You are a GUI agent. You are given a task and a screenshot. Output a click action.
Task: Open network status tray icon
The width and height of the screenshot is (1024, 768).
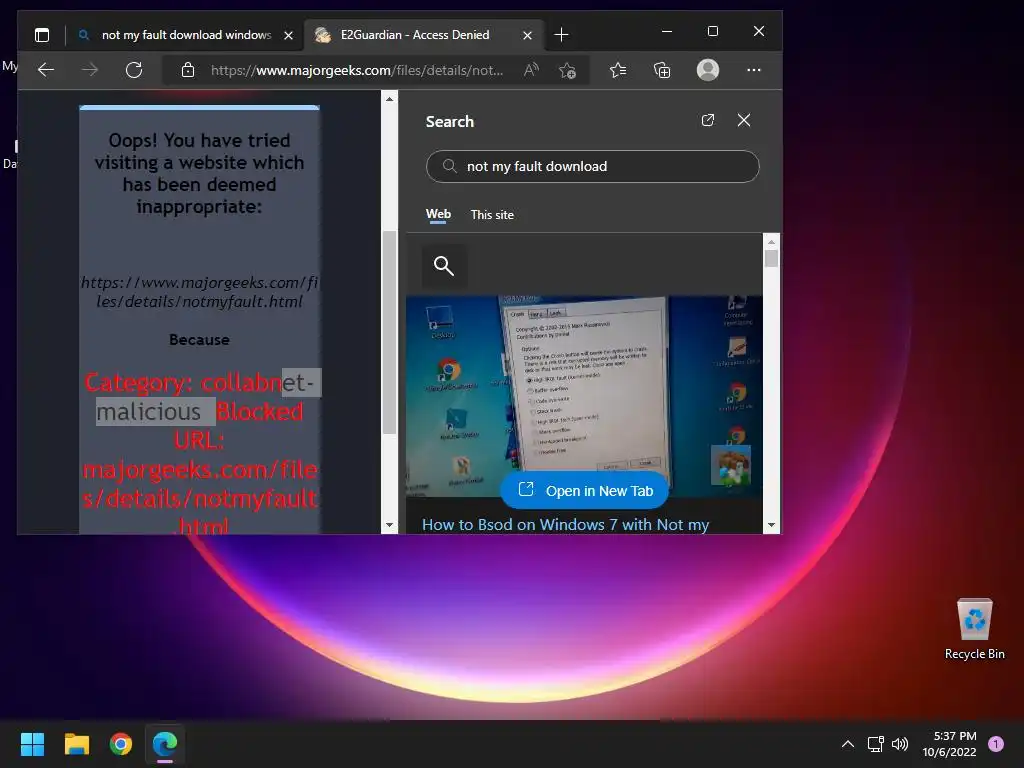point(876,744)
